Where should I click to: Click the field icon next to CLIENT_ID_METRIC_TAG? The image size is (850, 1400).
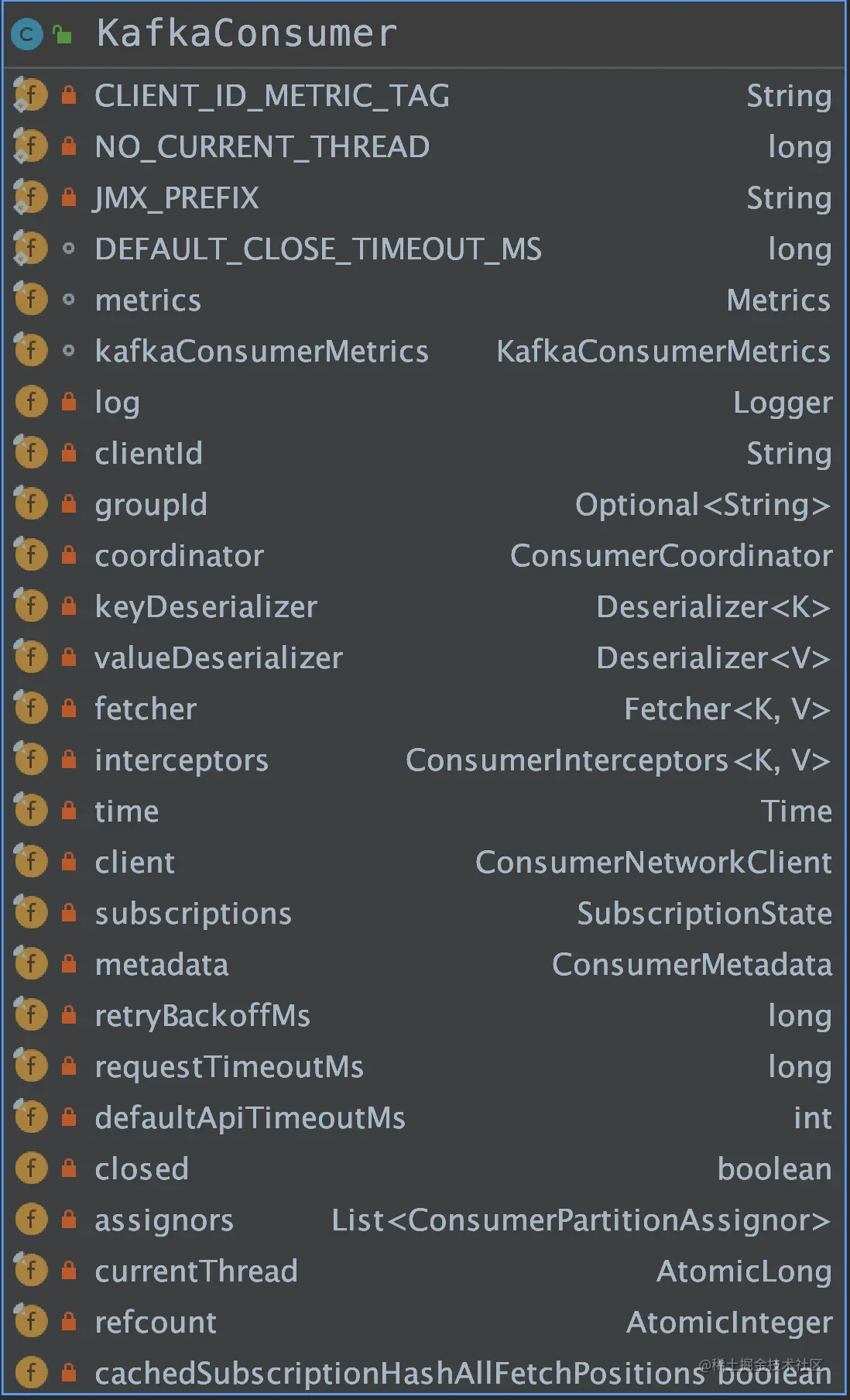point(30,95)
